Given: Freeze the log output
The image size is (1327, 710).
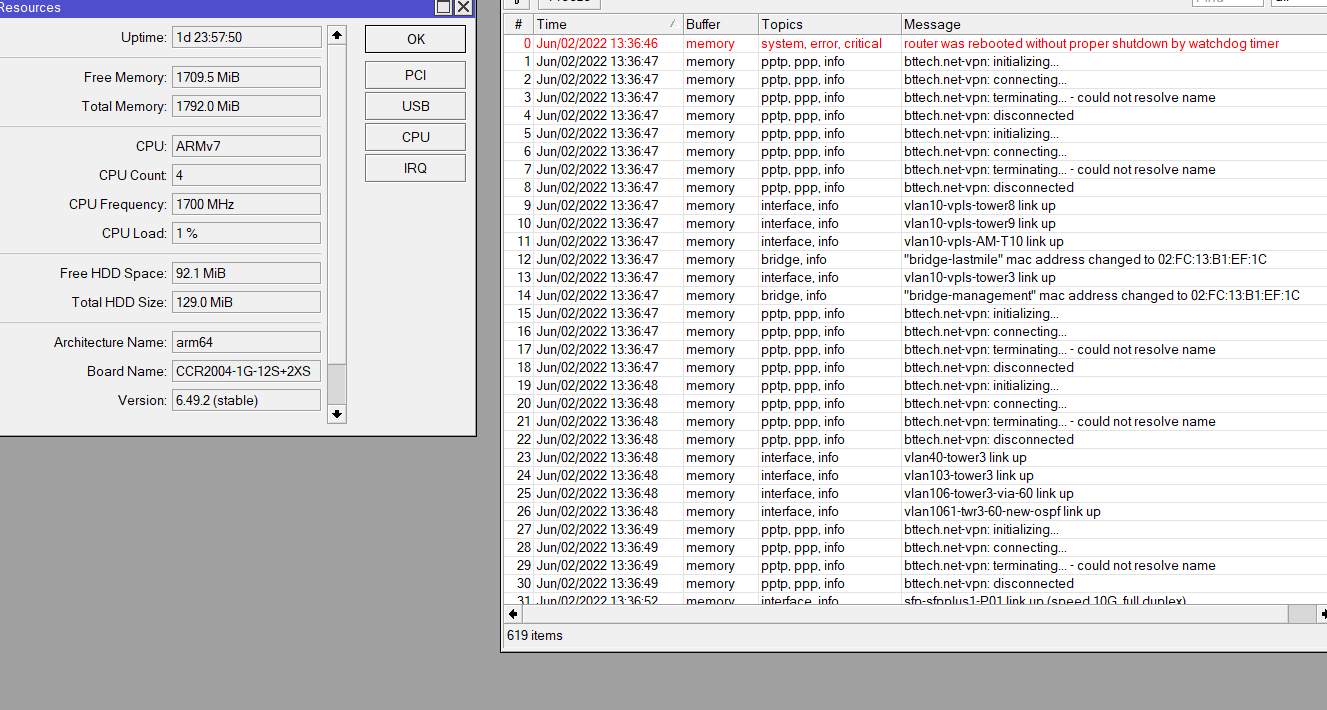Looking at the screenshot, I should point(570,3).
